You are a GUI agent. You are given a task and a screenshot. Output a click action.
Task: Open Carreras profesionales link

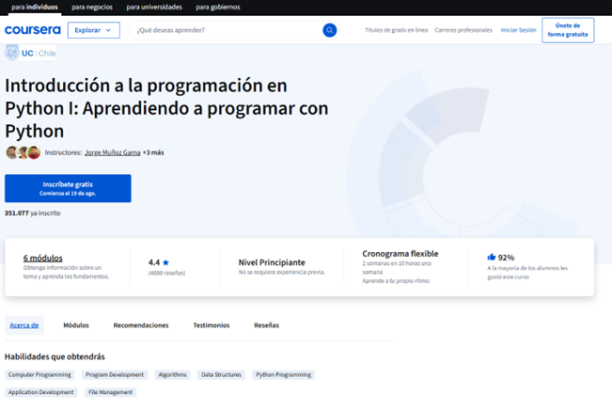(463, 30)
